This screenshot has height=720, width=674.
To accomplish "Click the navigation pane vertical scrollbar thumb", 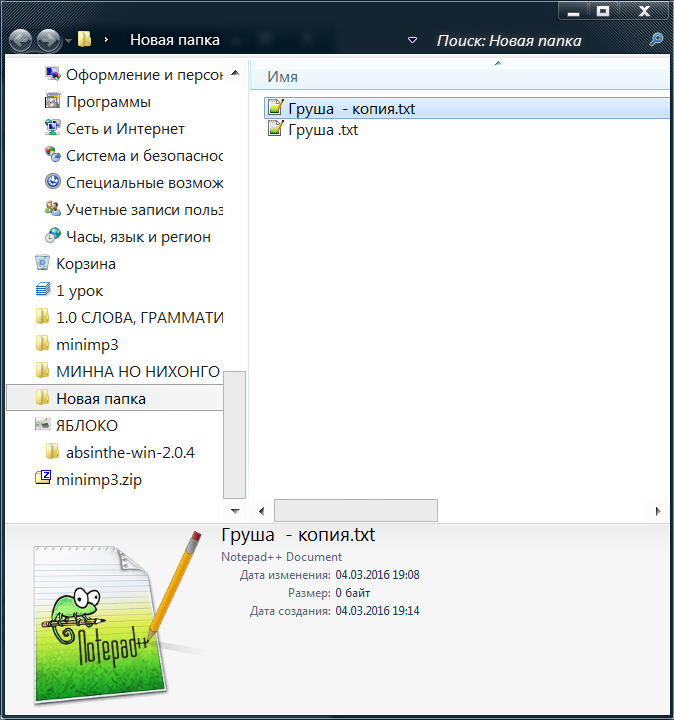I will (235, 435).
